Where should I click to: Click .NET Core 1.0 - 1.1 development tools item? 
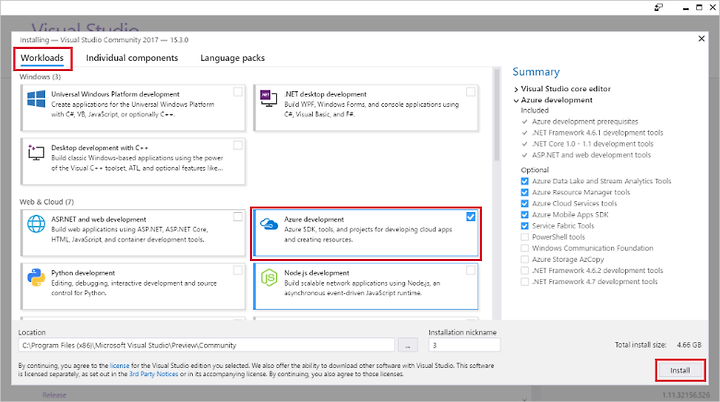(x=592, y=144)
